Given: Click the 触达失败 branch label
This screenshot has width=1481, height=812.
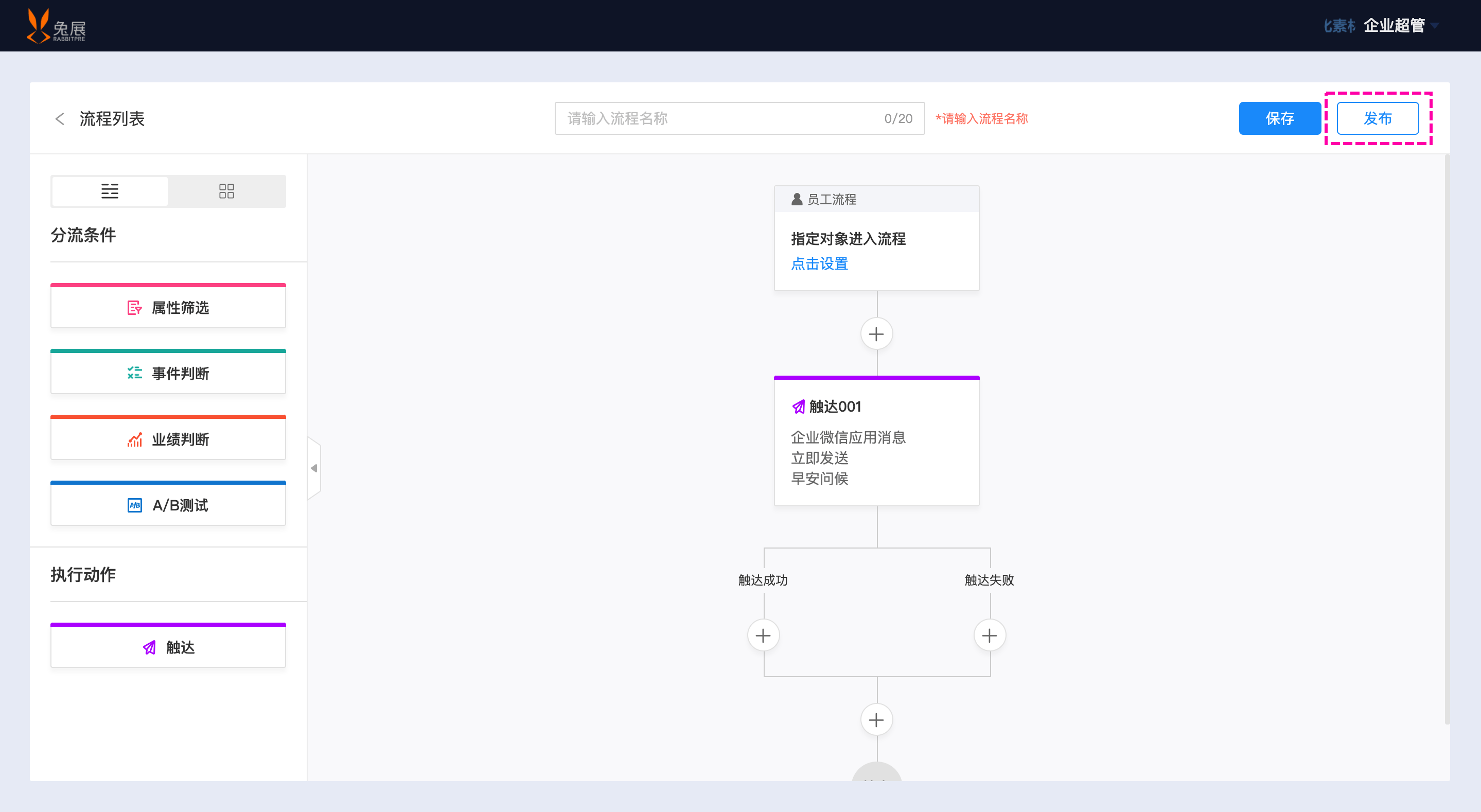Looking at the screenshot, I should coord(990,580).
